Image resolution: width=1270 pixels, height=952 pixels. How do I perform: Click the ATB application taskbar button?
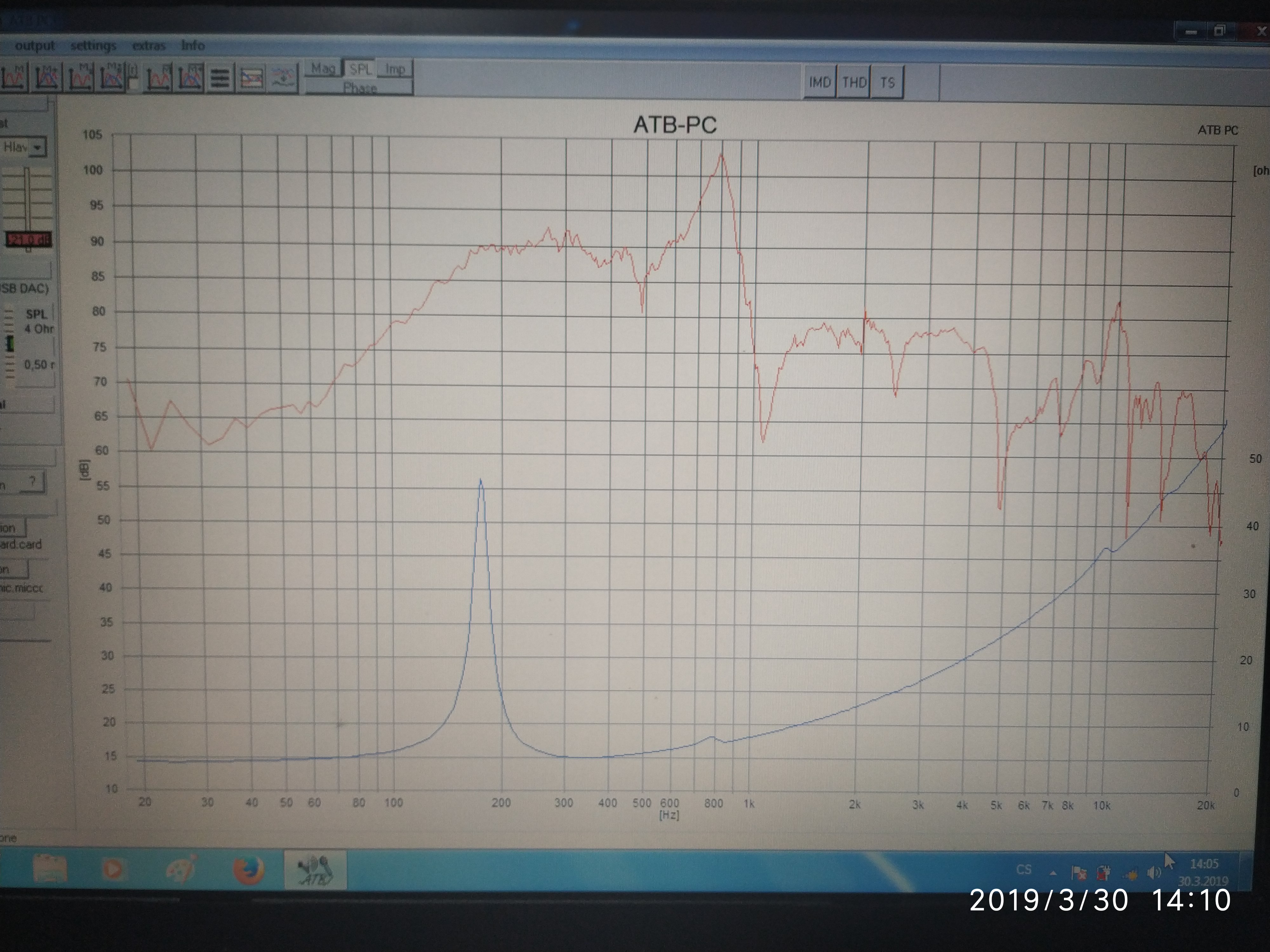click(x=316, y=870)
